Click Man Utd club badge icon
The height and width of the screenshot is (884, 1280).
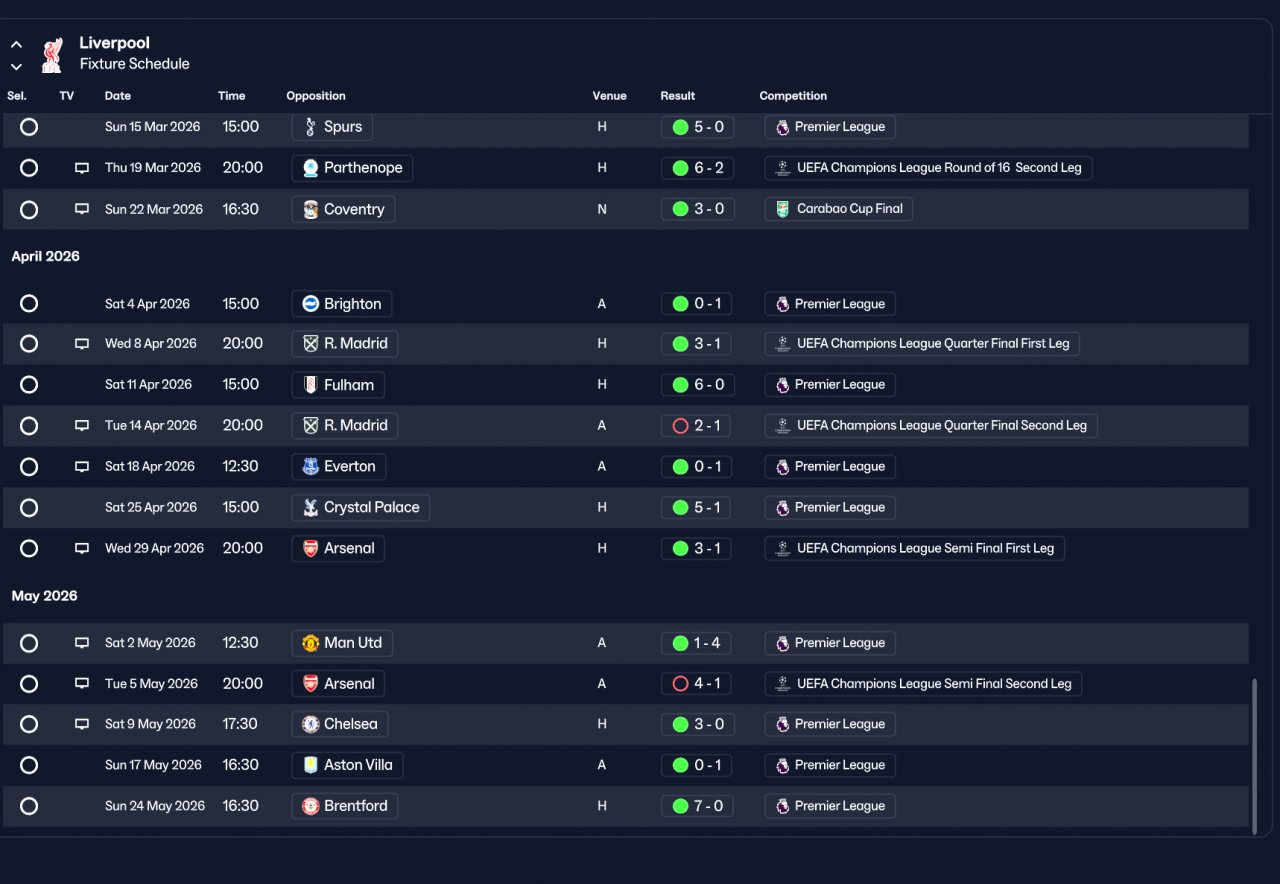tap(310, 643)
